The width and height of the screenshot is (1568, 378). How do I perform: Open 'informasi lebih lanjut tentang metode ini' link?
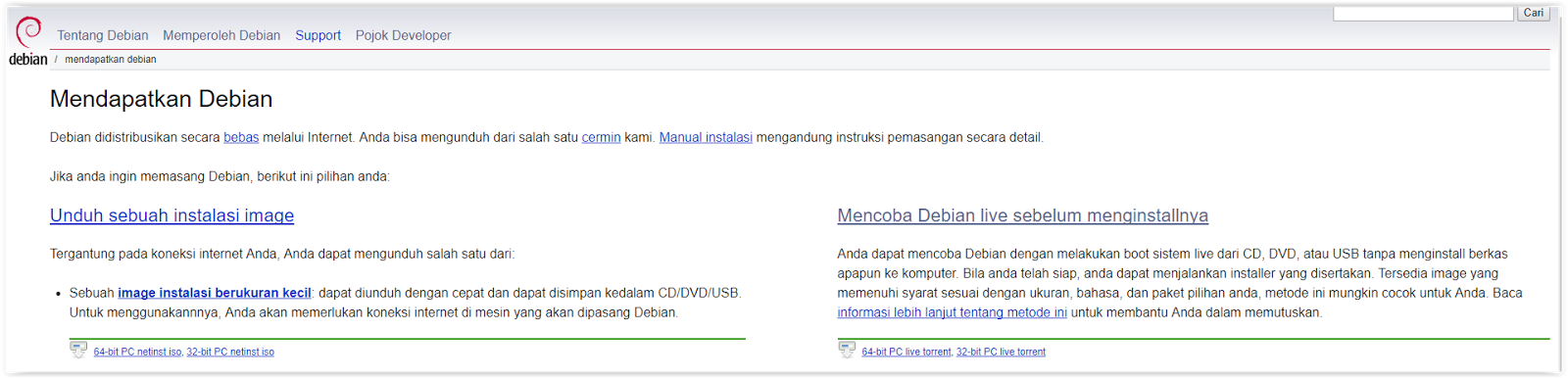[953, 312]
